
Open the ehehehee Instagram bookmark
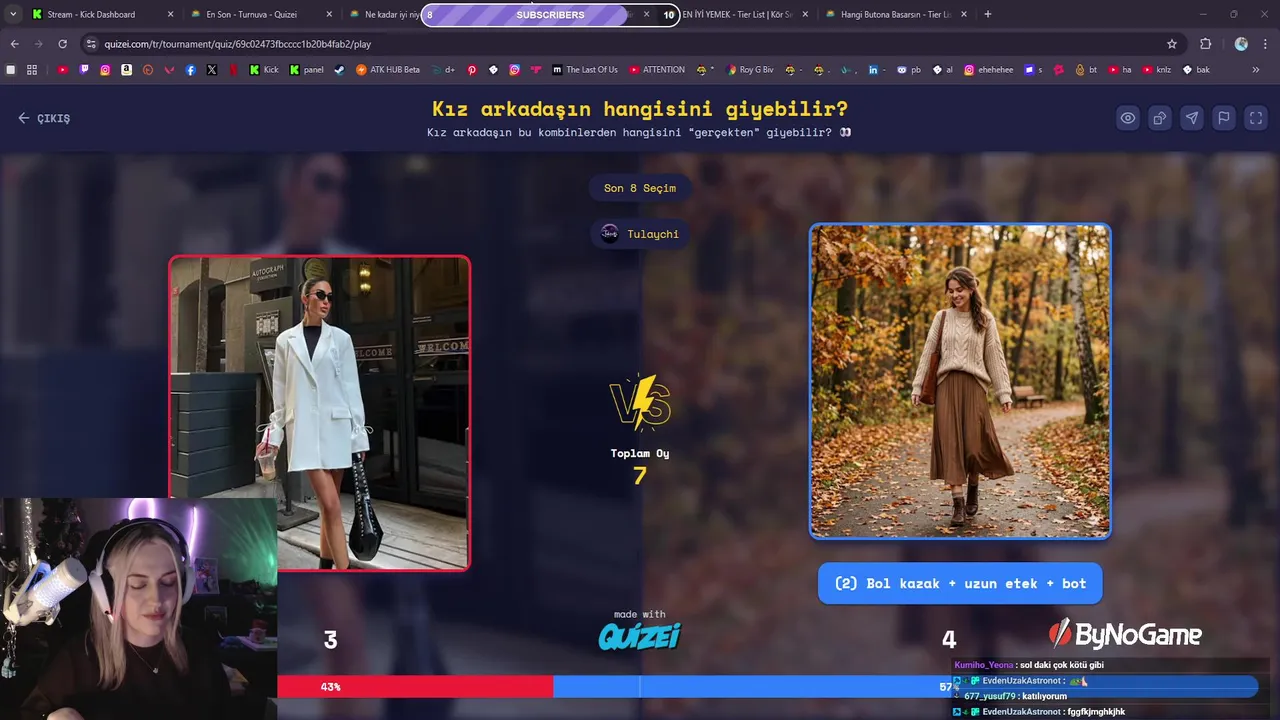(989, 70)
